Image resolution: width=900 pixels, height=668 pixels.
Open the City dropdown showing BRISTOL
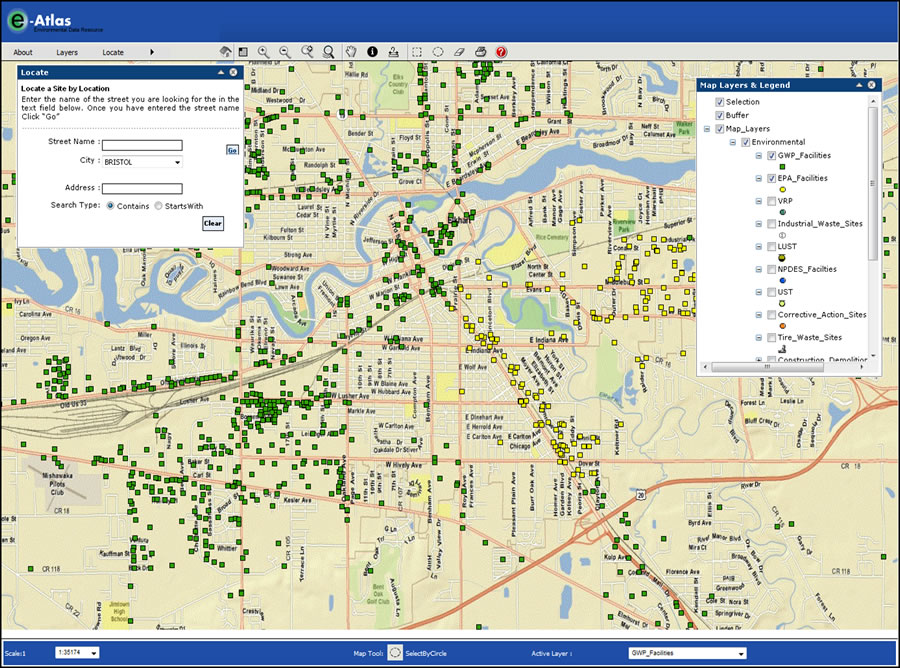(x=178, y=163)
